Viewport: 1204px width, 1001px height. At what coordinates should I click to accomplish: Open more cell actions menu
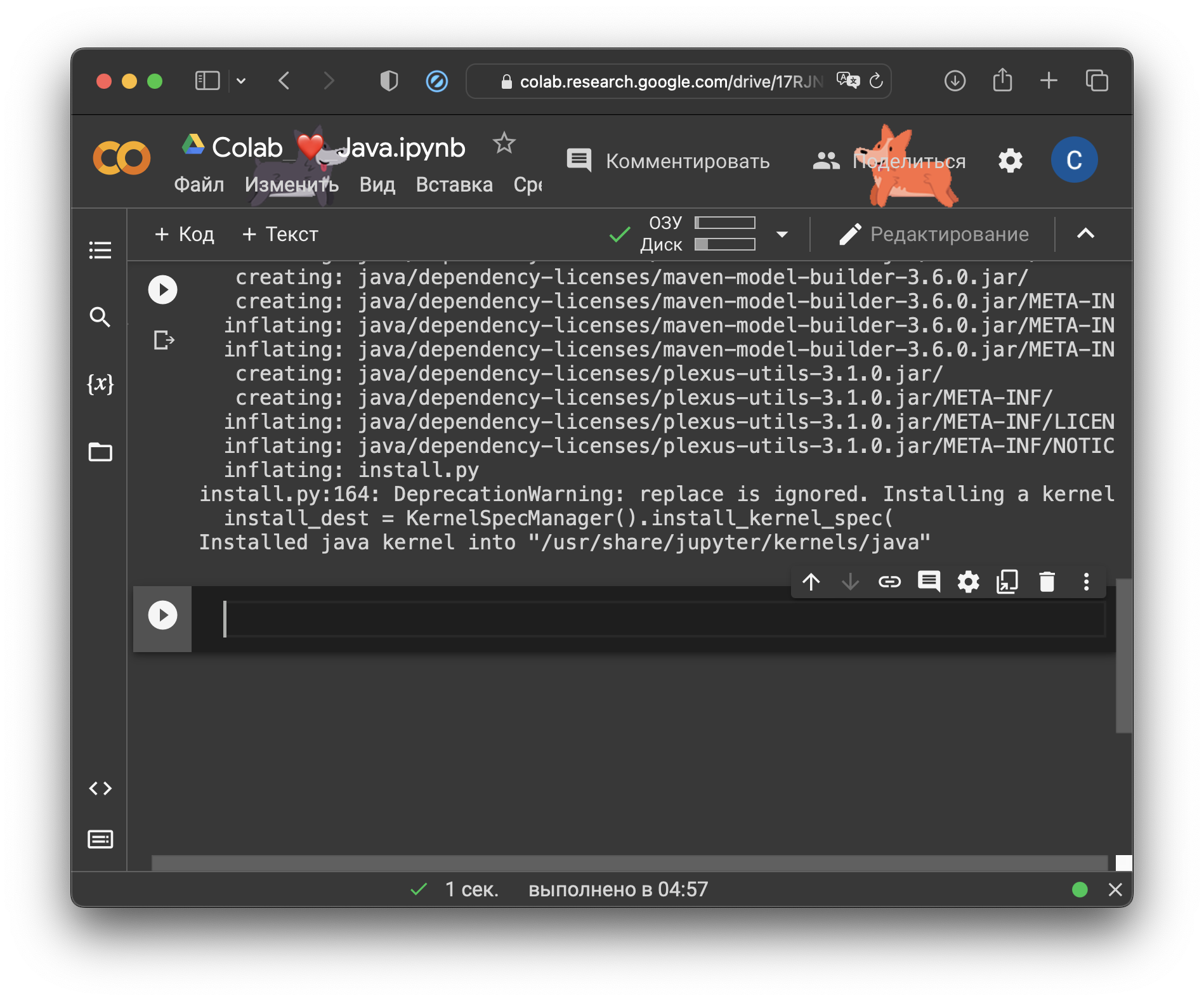coord(1087,582)
